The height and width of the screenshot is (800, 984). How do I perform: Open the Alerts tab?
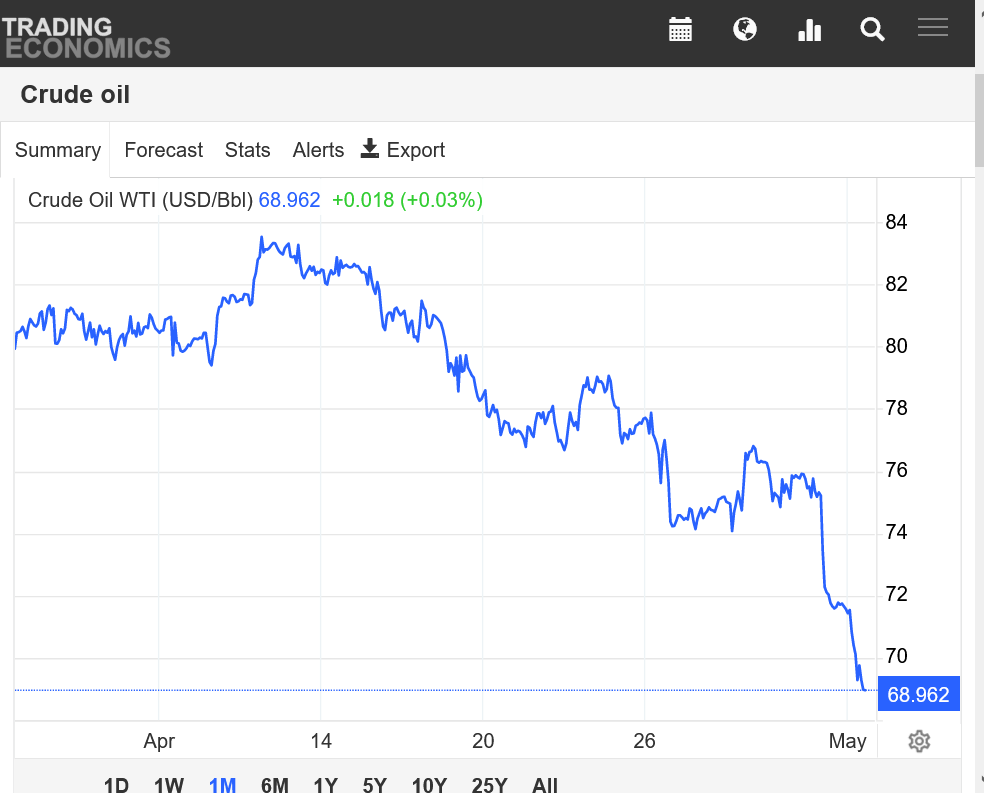318,150
